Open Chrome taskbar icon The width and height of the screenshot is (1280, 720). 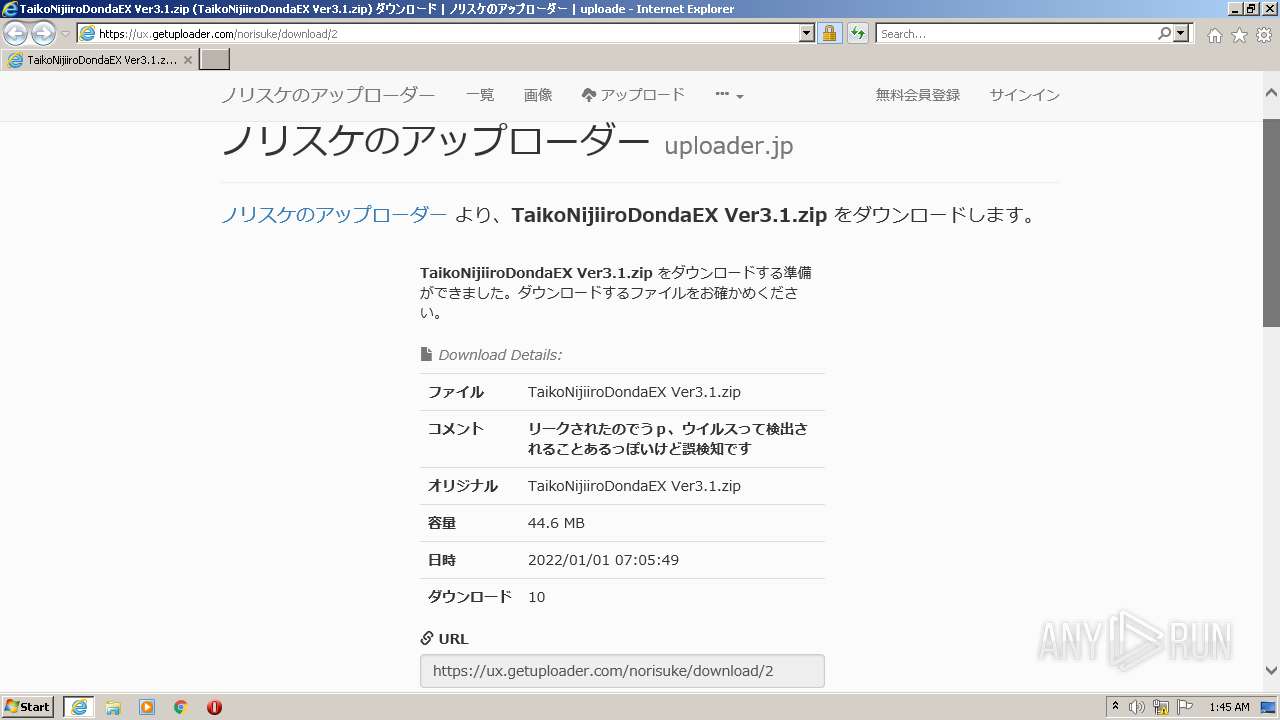[x=181, y=707]
